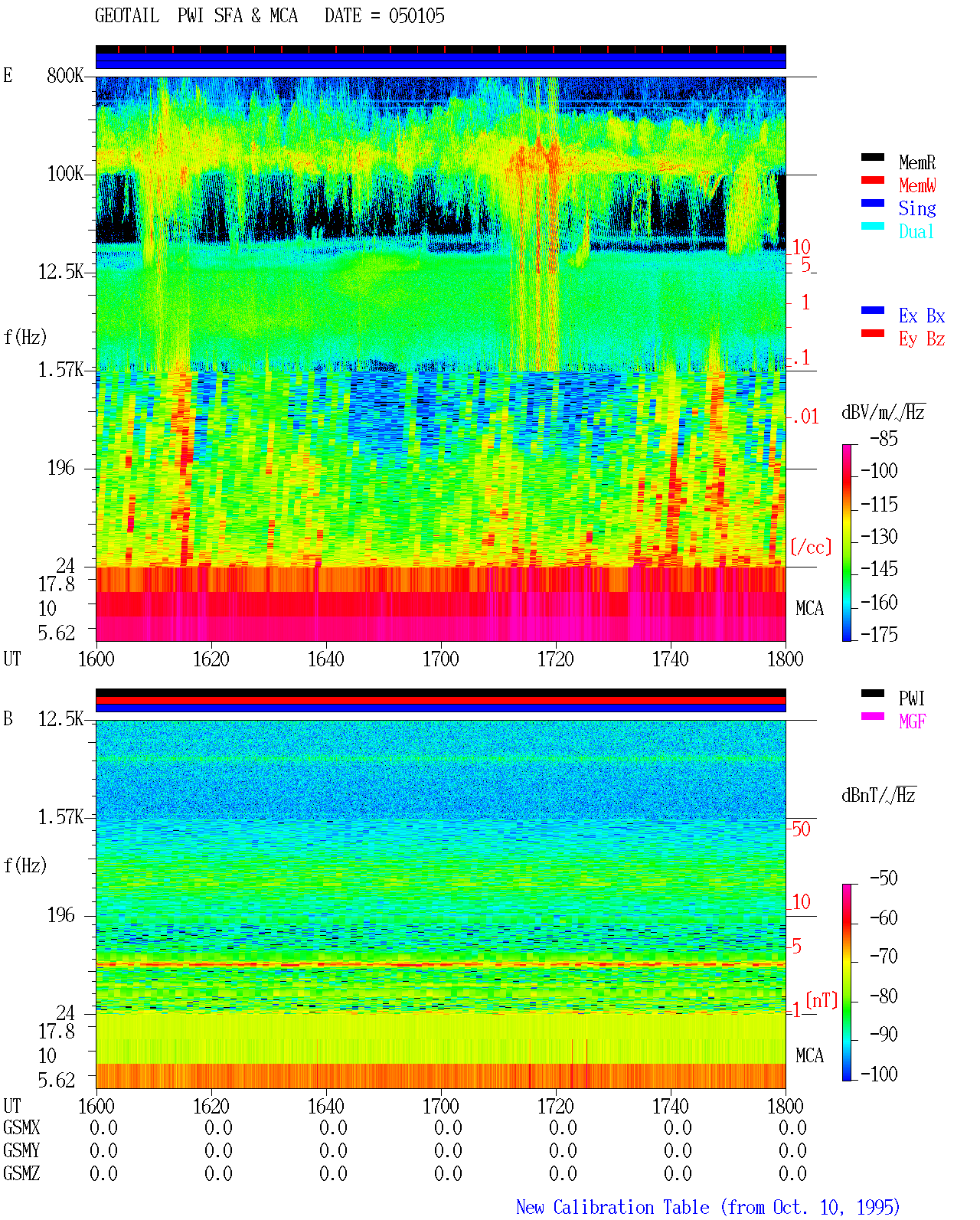Click the cyan Dual legend swatch
Viewport: 980px width, 1220px height.
tap(872, 227)
